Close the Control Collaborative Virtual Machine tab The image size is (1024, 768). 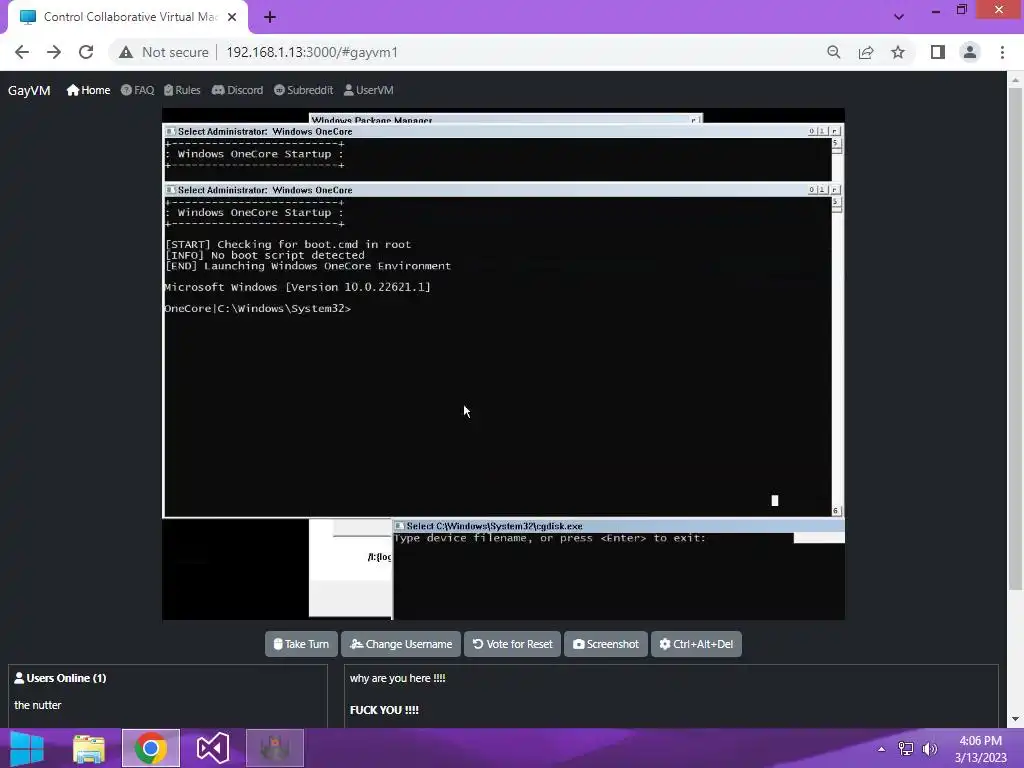[x=232, y=17]
